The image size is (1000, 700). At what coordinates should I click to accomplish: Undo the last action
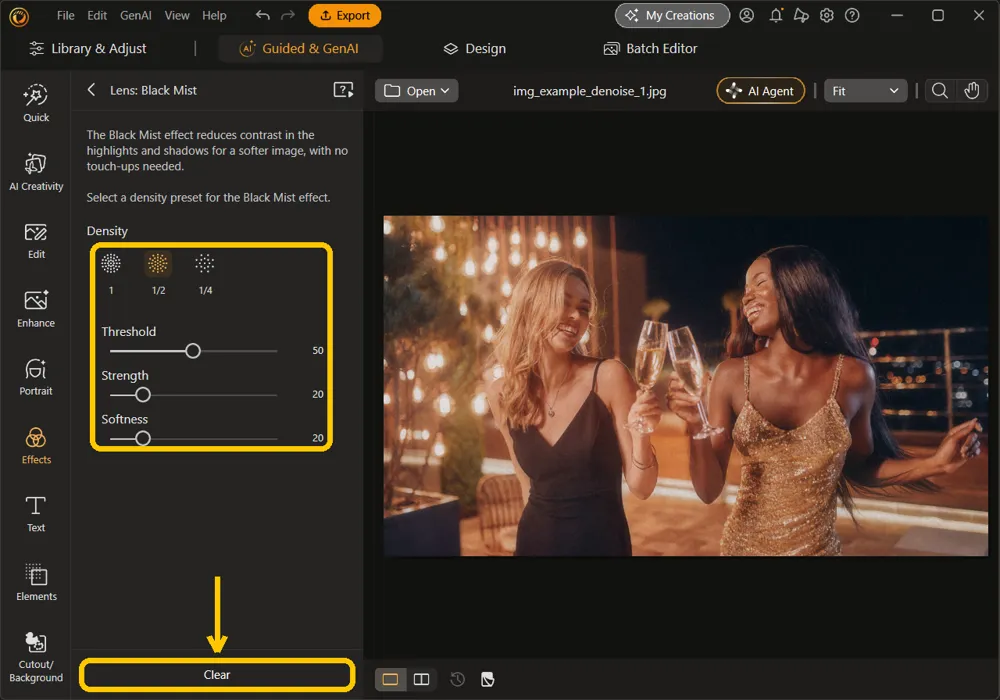(x=262, y=15)
